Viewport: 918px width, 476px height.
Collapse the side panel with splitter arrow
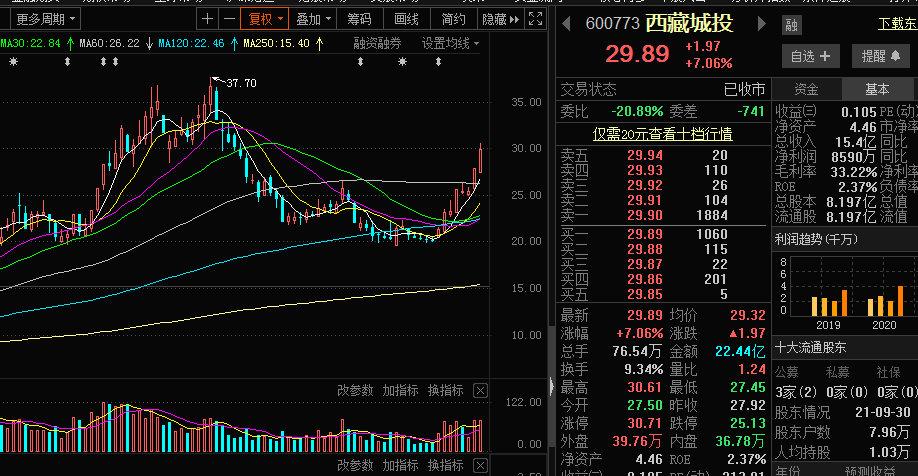pyautogui.click(x=551, y=386)
